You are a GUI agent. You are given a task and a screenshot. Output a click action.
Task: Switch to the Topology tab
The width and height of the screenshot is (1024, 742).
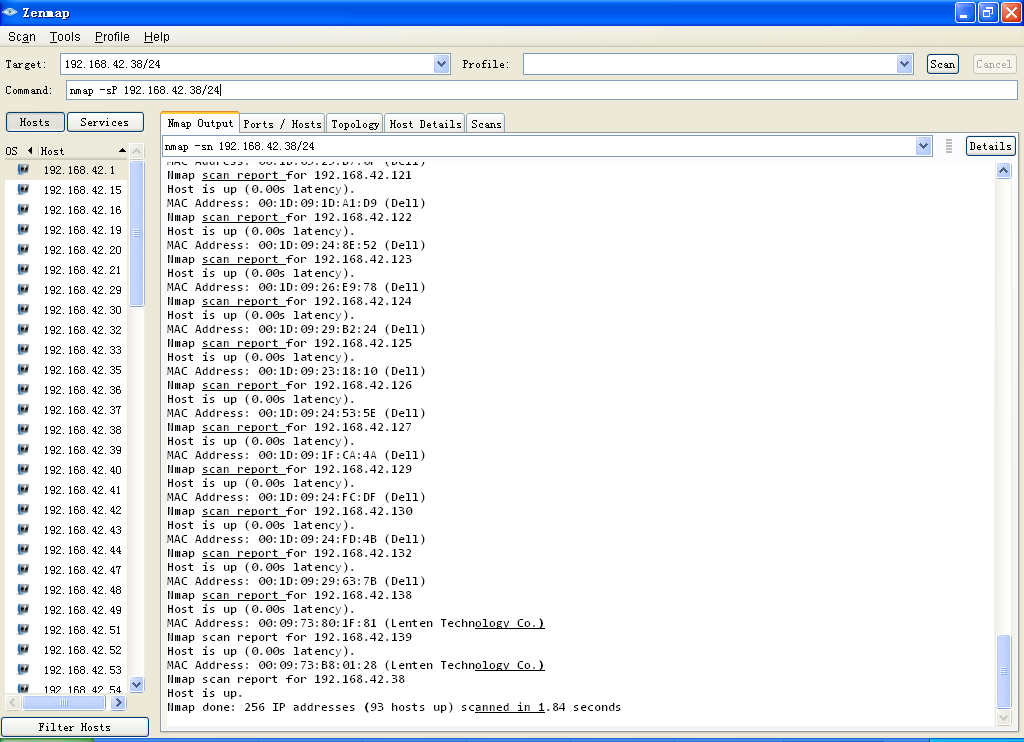click(355, 123)
